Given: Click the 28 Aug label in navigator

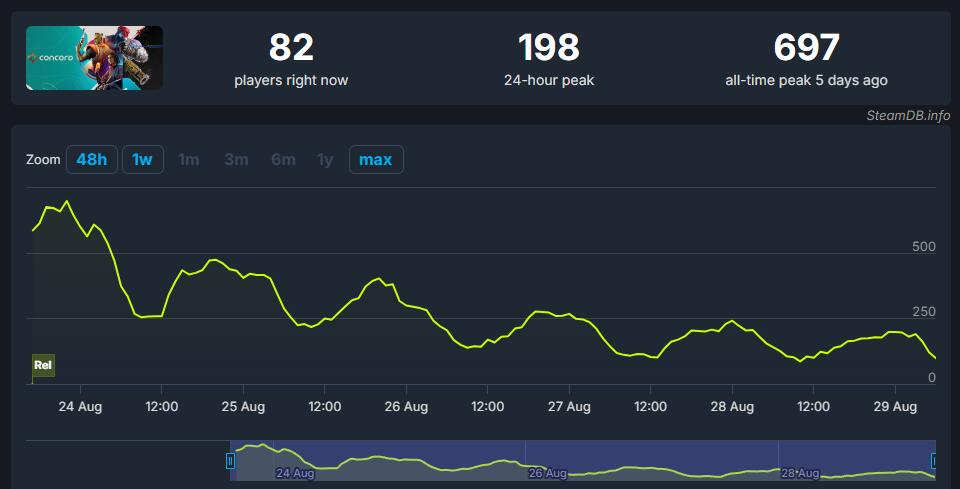Looking at the screenshot, I should [800, 473].
